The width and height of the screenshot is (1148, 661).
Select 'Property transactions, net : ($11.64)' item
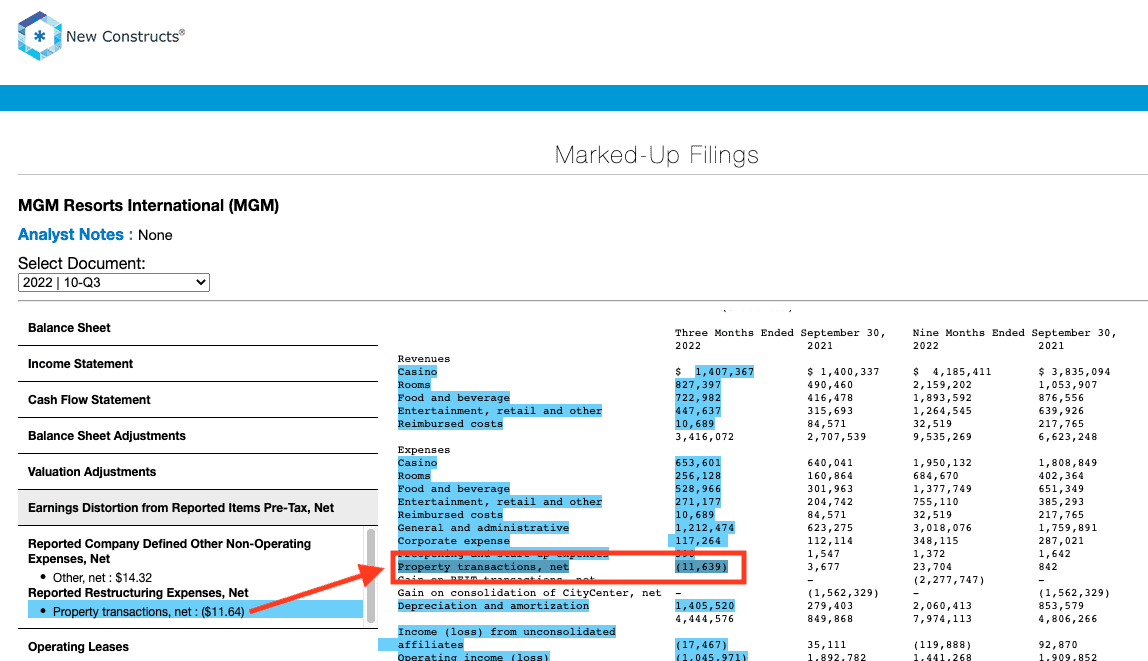(149, 611)
